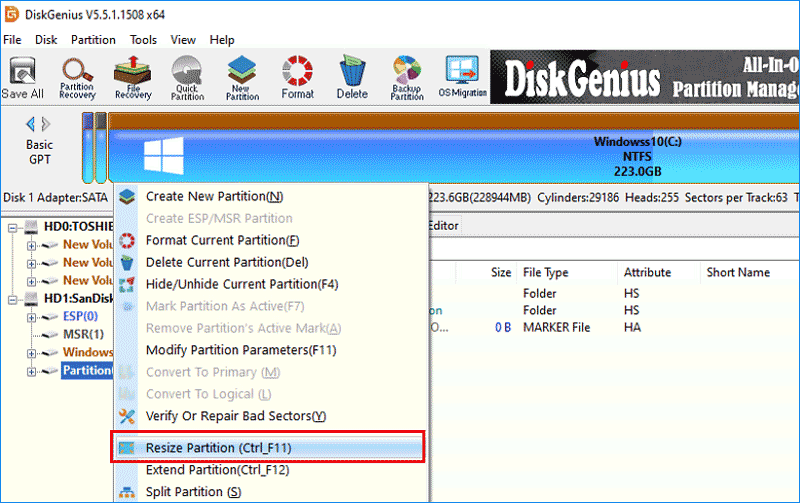The image size is (800, 503).
Task: Open the Partition menu
Action: pyautogui.click(x=93, y=40)
